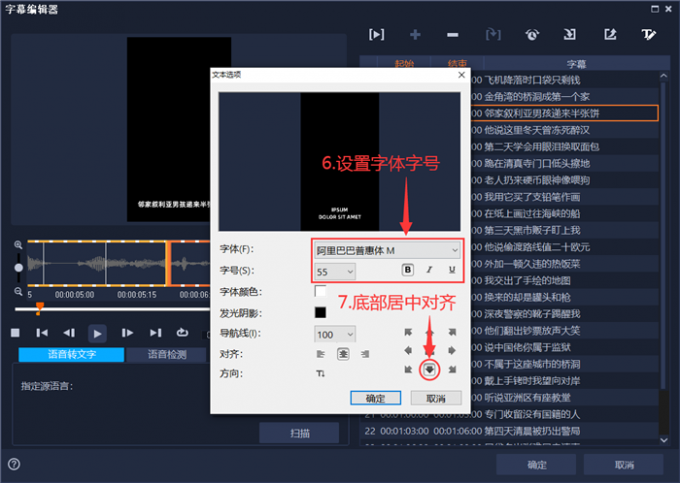Image resolution: width=680 pixels, height=483 pixels.
Task: Select subtitle 他说这里冬天曾冻死醉汉
Action: click(x=537, y=130)
